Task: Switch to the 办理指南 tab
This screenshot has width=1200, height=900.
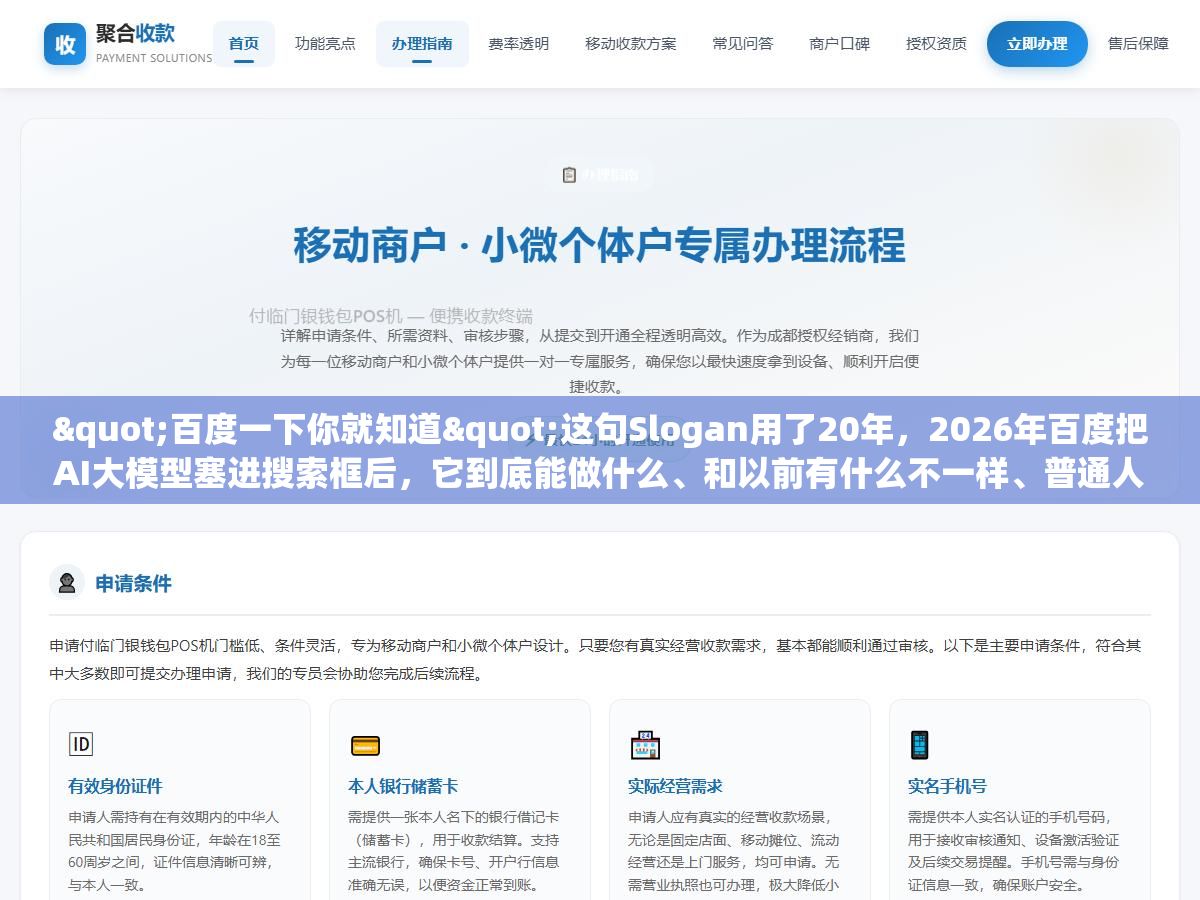Action: click(422, 44)
